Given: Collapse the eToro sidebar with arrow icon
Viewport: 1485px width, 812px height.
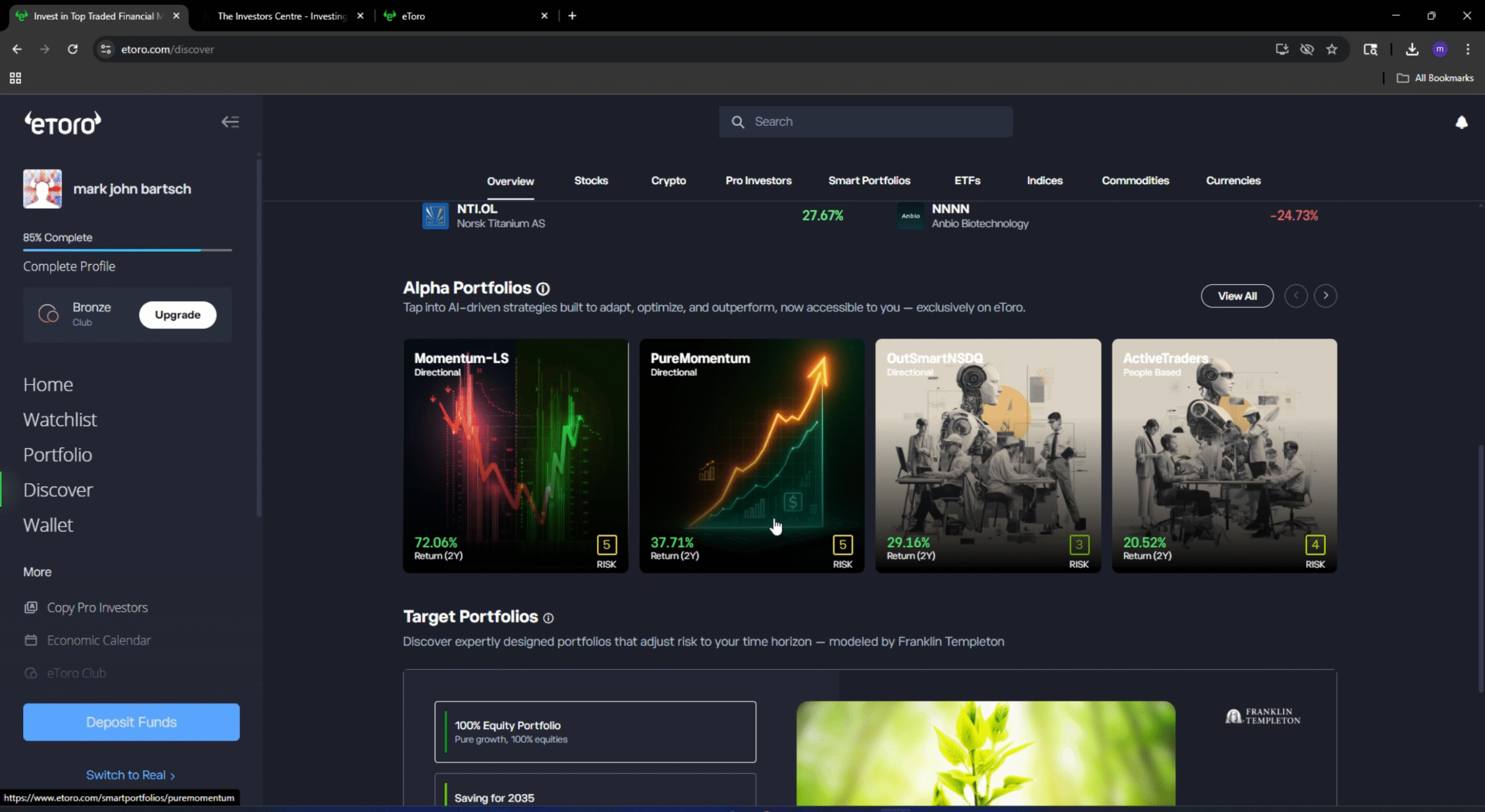Looking at the screenshot, I should coord(230,122).
